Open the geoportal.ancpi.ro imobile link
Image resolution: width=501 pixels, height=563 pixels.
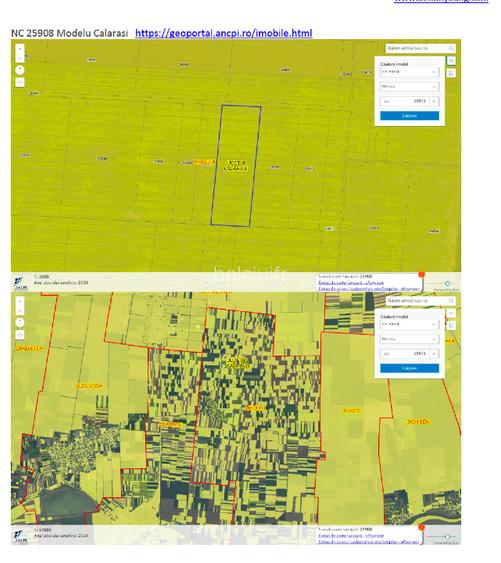[223, 33]
